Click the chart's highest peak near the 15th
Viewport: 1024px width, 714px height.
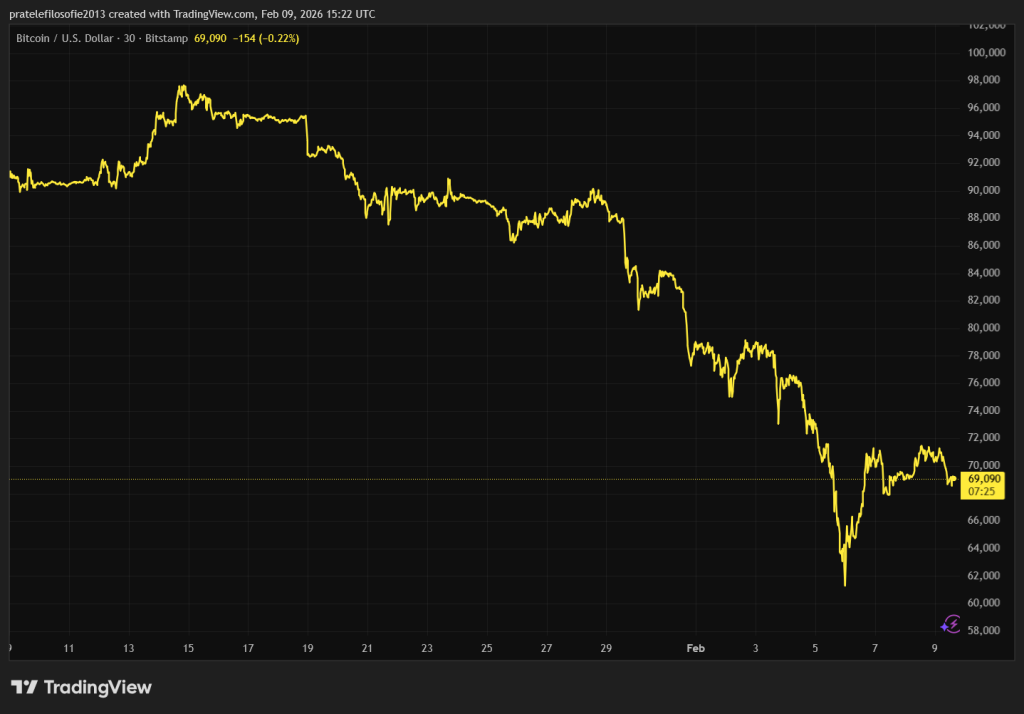[181, 87]
